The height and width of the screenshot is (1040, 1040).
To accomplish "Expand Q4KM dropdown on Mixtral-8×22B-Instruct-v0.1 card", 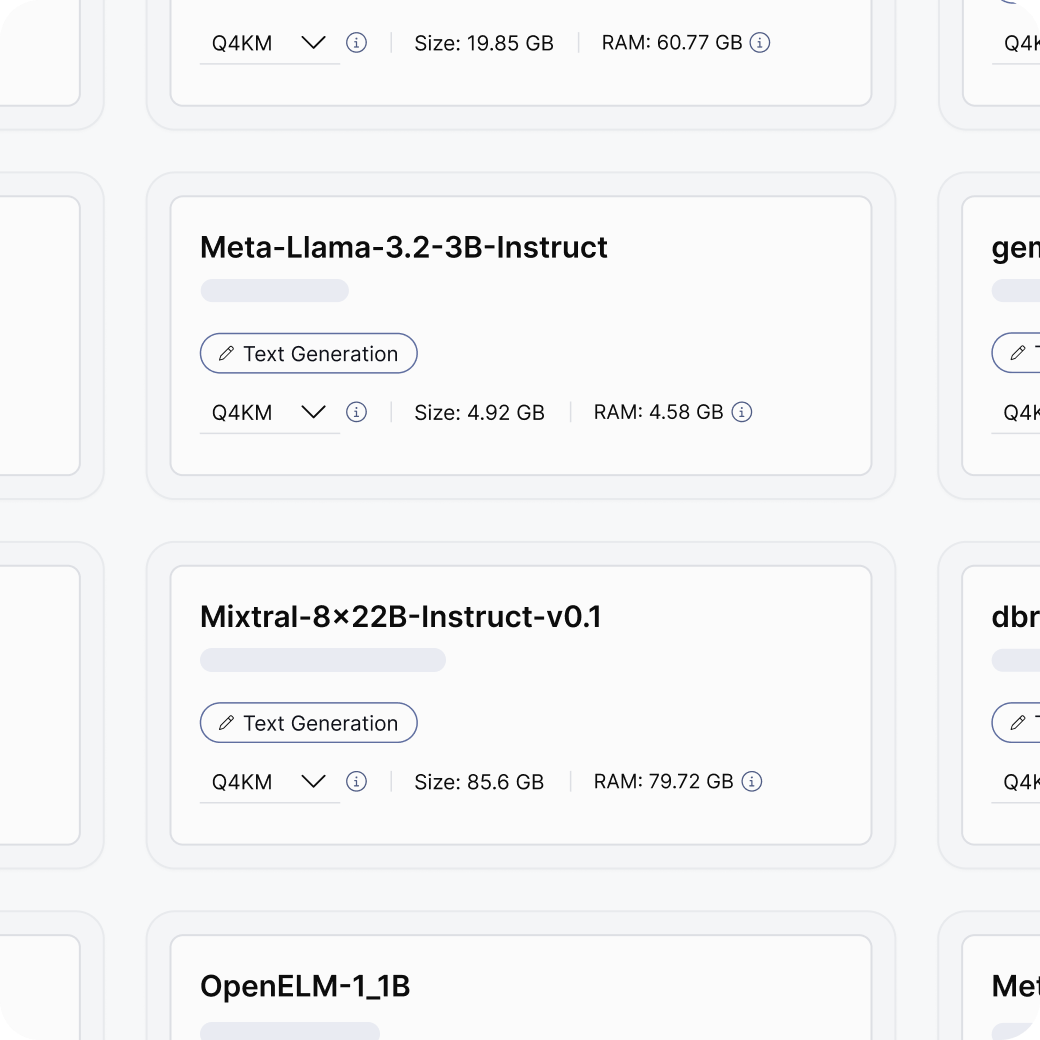I will [269, 781].
